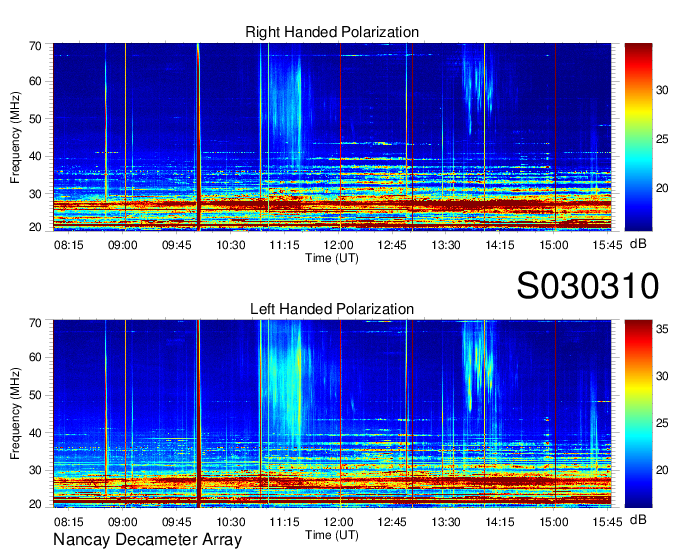680x552 pixels.
Task: Click the 20 tick on Right Handed color bar
Action: click(x=662, y=188)
